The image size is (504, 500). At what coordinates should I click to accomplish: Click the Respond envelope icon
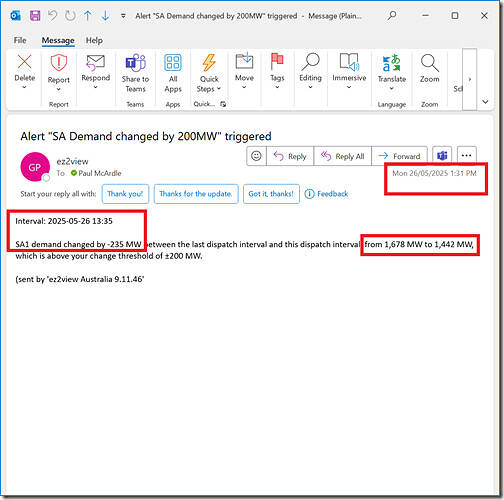coord(95,63)
